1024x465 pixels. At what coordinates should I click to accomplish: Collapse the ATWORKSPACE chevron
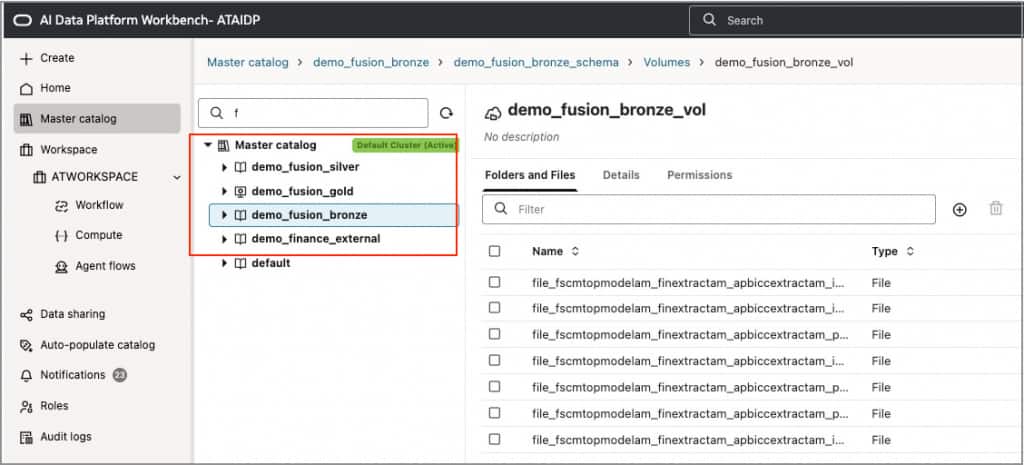coord(177,177)
